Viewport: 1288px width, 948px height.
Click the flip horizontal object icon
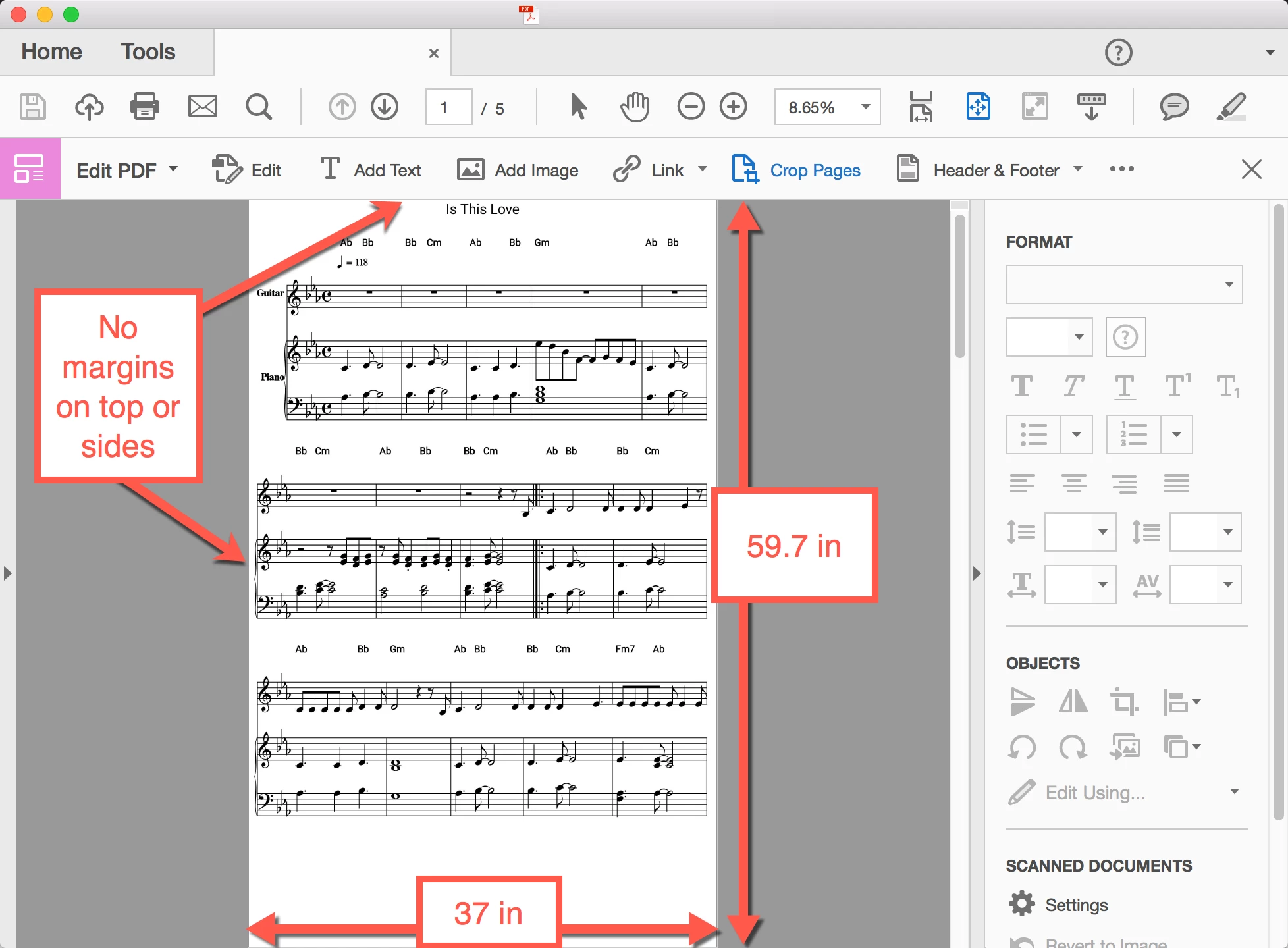(x=1073, y=702)
